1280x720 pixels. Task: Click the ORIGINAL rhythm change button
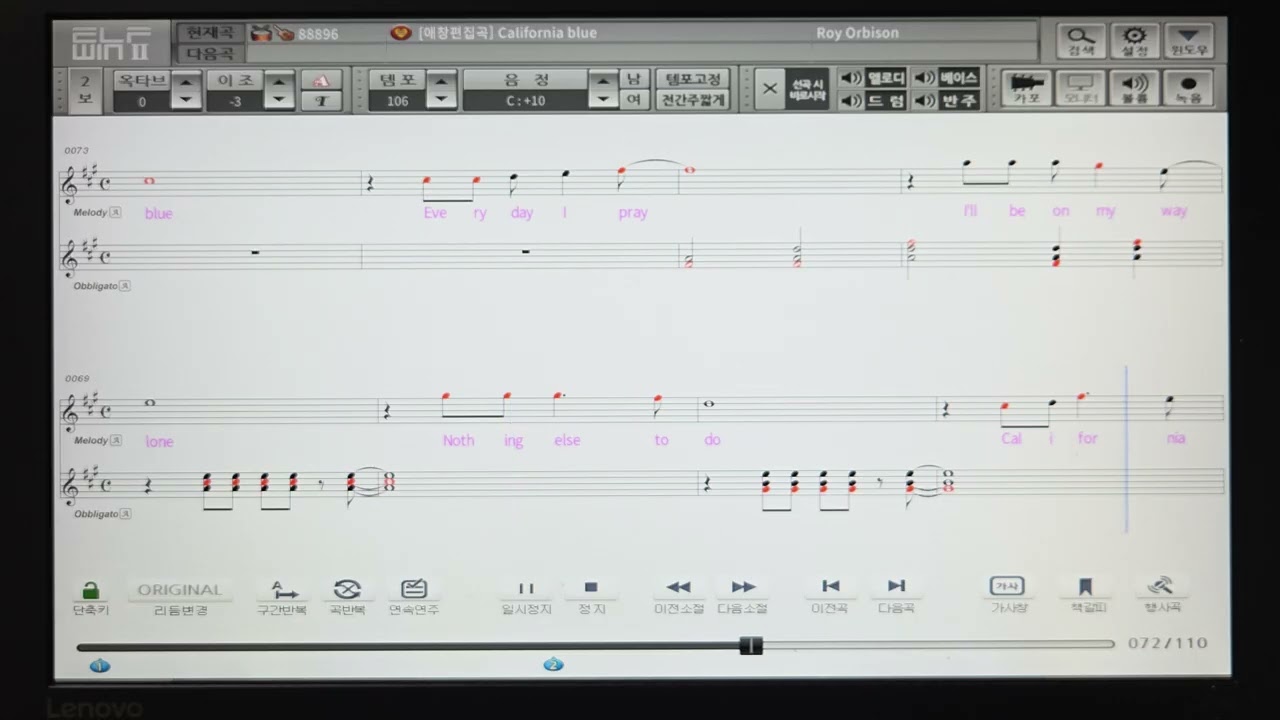(x=180, y=590)
